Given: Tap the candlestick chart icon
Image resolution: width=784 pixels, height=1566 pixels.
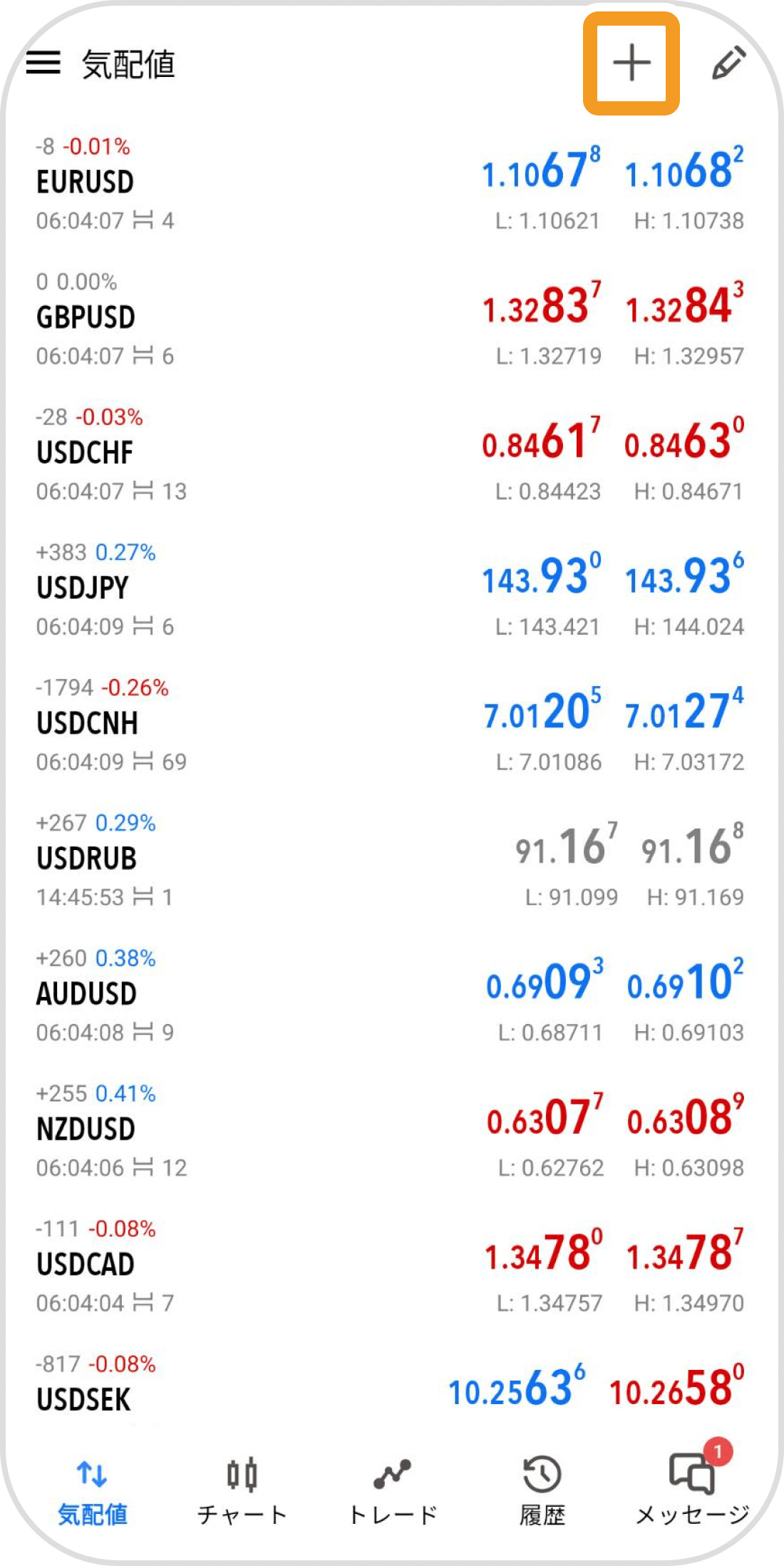Looking at the screenshot, I should 242,1475.
